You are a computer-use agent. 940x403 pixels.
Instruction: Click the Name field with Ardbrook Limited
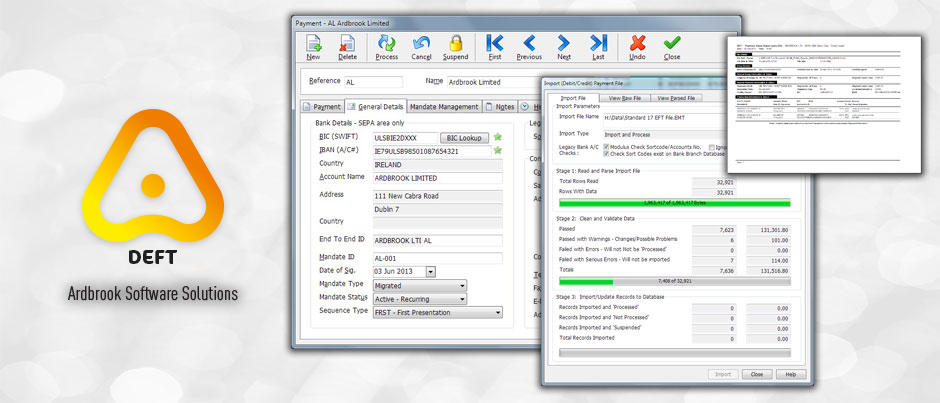coord(492,82)
